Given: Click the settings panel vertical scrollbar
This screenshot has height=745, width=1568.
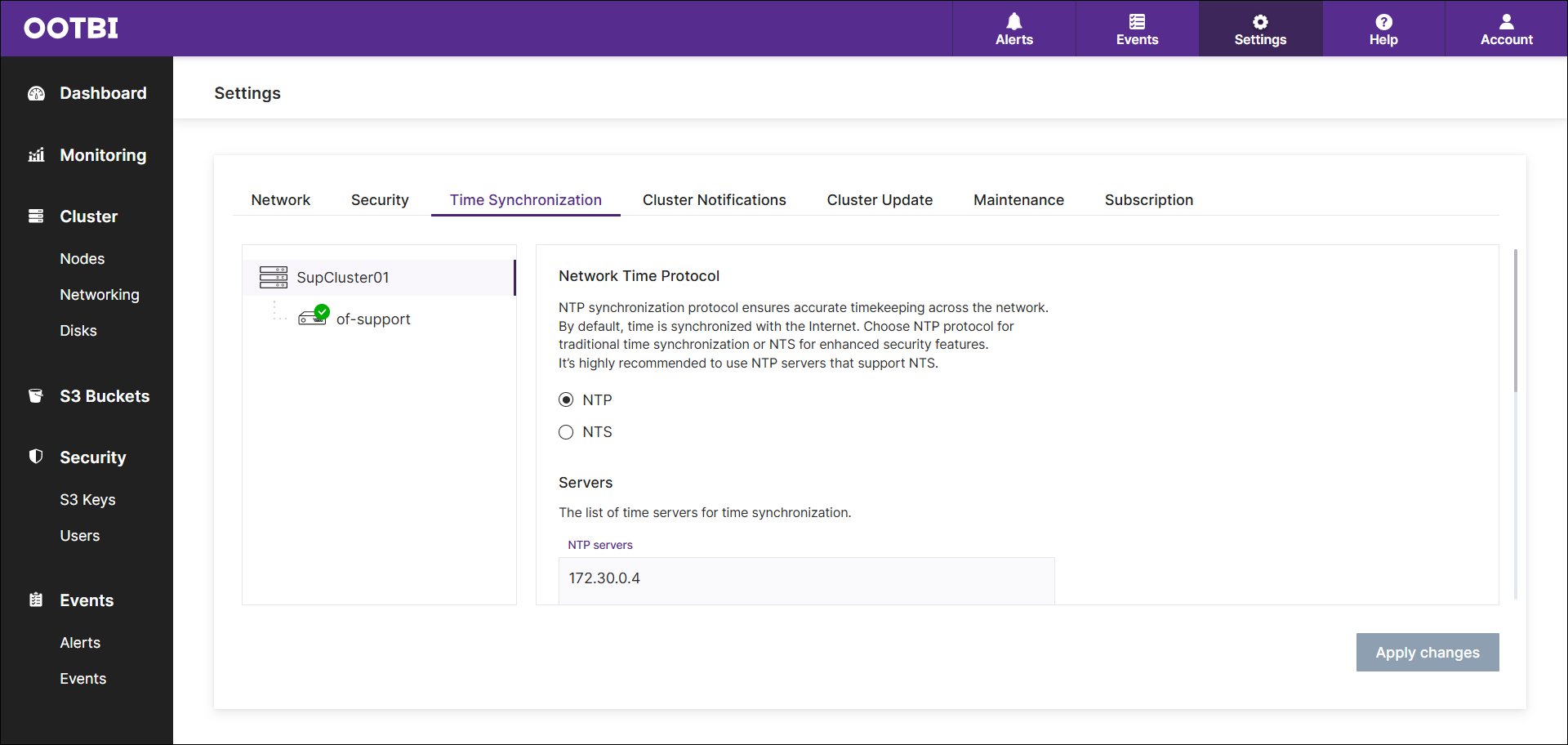Looking at the screenshot, I should 1516,320.
